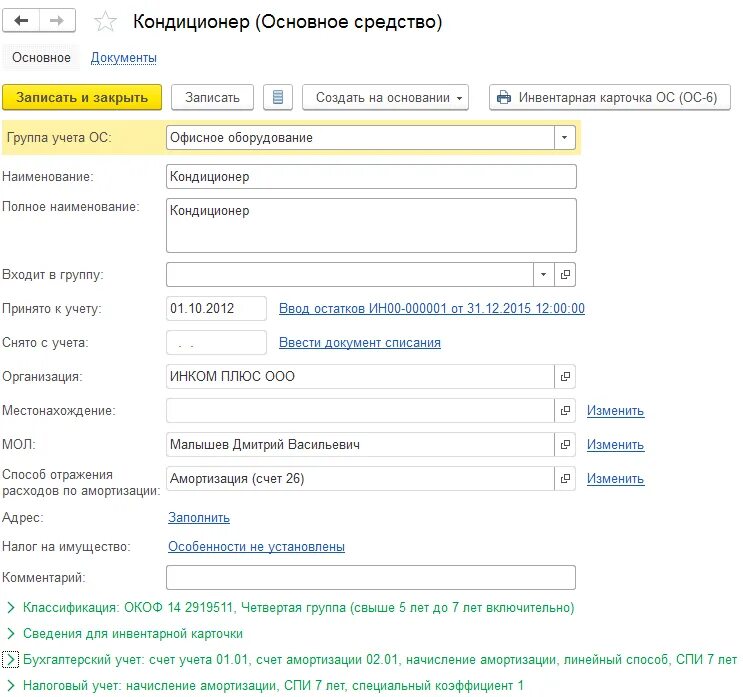This screenshot has width=743, height=697.
Task: Click the Записать и закрыть button
Action: pyautogui.click(x=82, y=97)
